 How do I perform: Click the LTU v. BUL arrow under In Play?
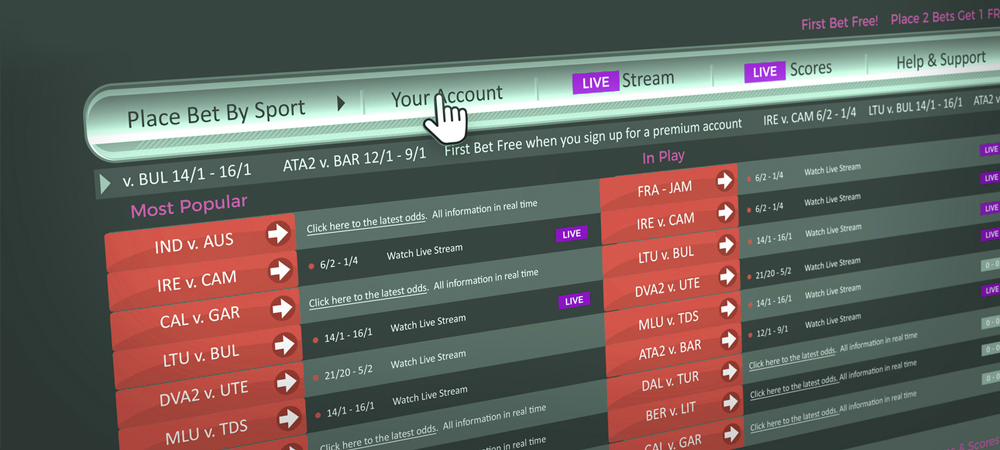click(x=726, y=244)
